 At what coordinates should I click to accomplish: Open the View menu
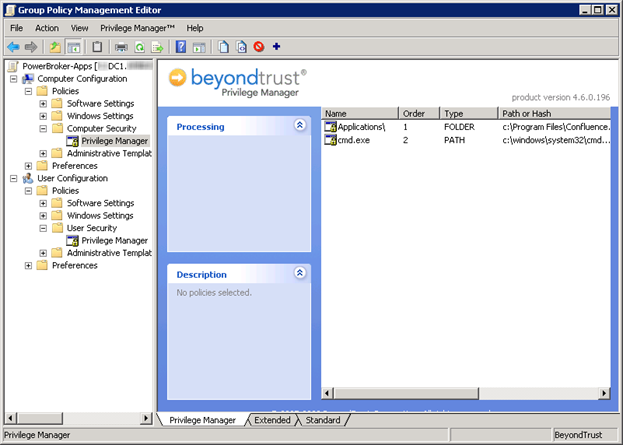point(79,28)
